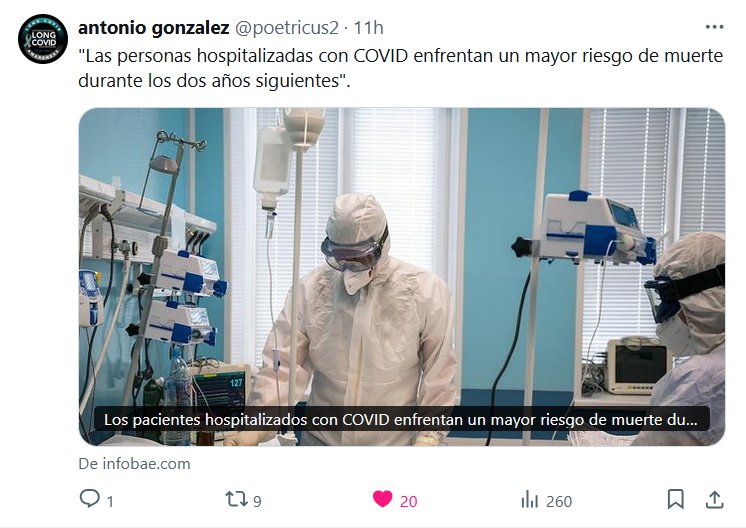The height and width of the screenshot is (528, 746).
Task: Open antonio gonzalez profile name
Action: click(x=154, y=28)
